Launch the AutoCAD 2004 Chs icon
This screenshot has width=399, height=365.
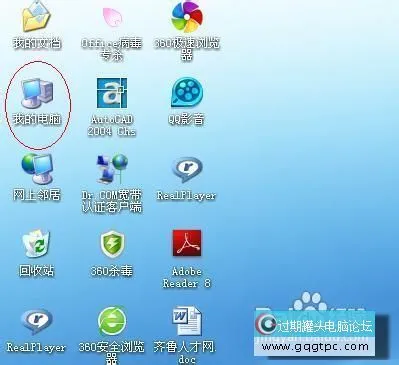click(112, 93)
